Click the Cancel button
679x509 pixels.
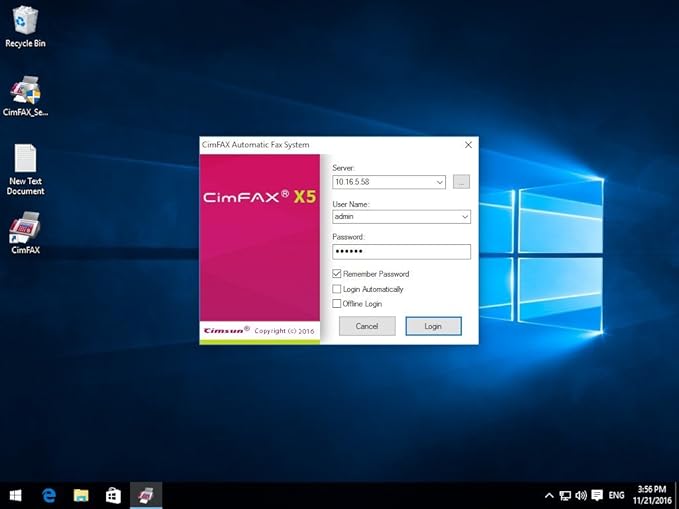pos(367,326)
